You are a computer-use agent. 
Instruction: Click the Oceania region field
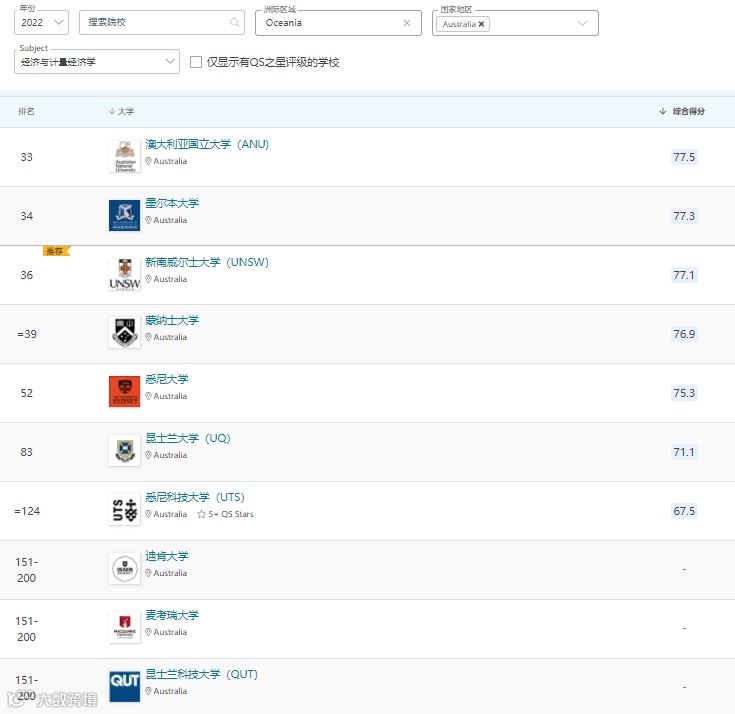[338, 23]
